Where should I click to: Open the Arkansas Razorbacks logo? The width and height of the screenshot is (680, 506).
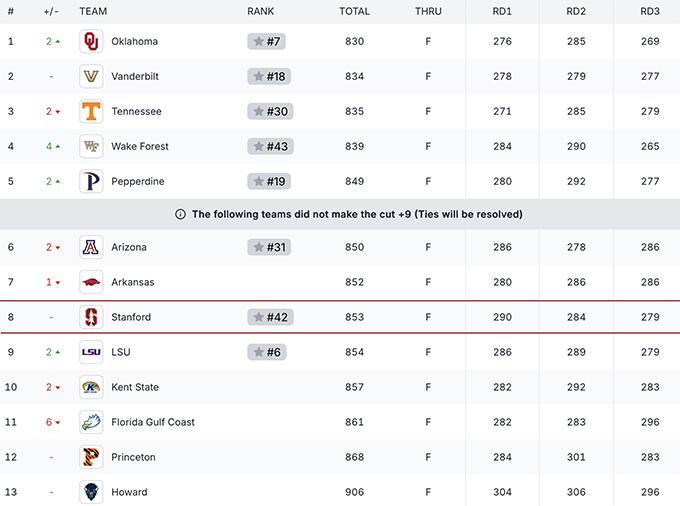(x=91, y=282)
